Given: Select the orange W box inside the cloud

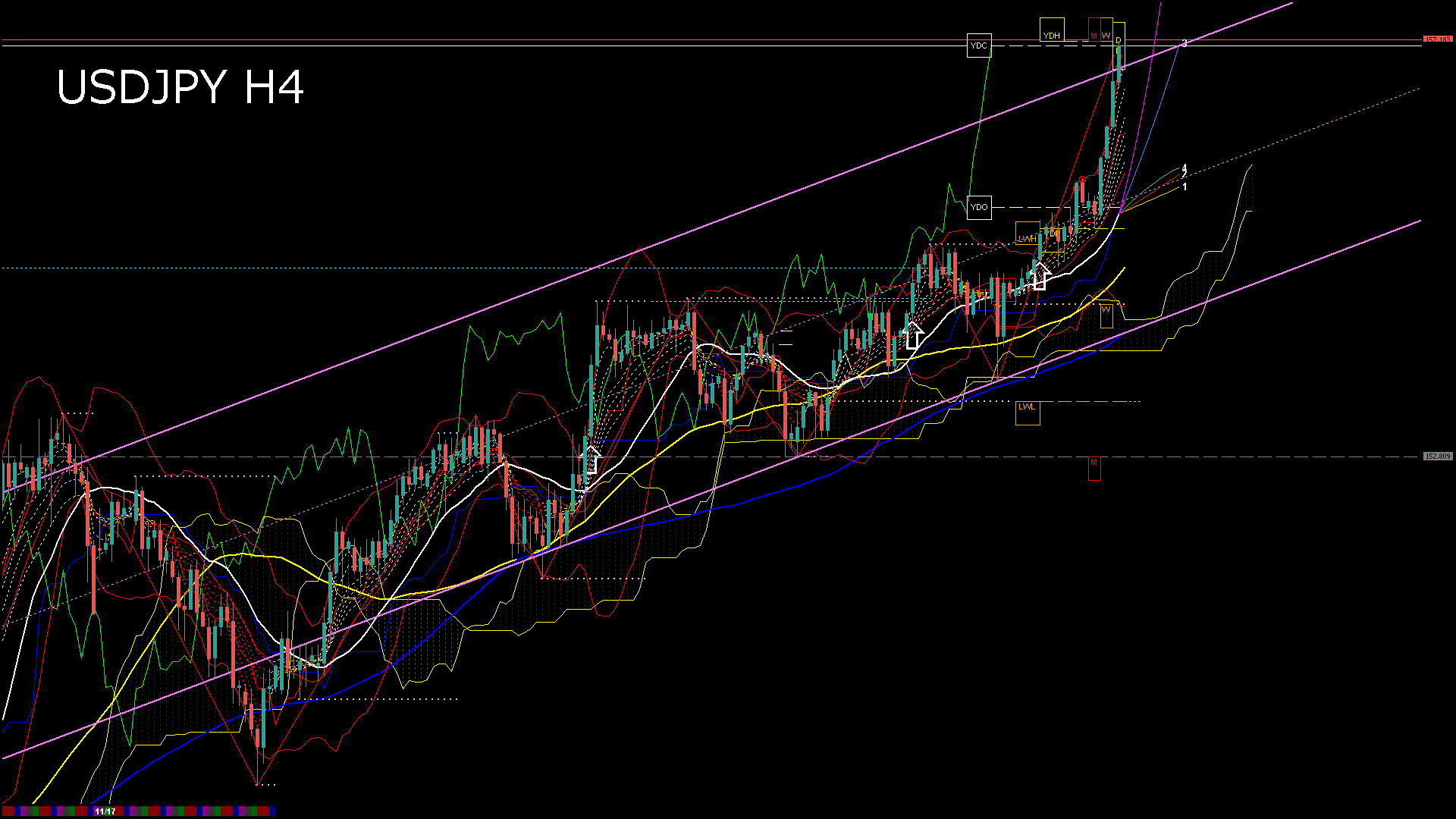Looking at the screenshot, I should point(1106,315).
